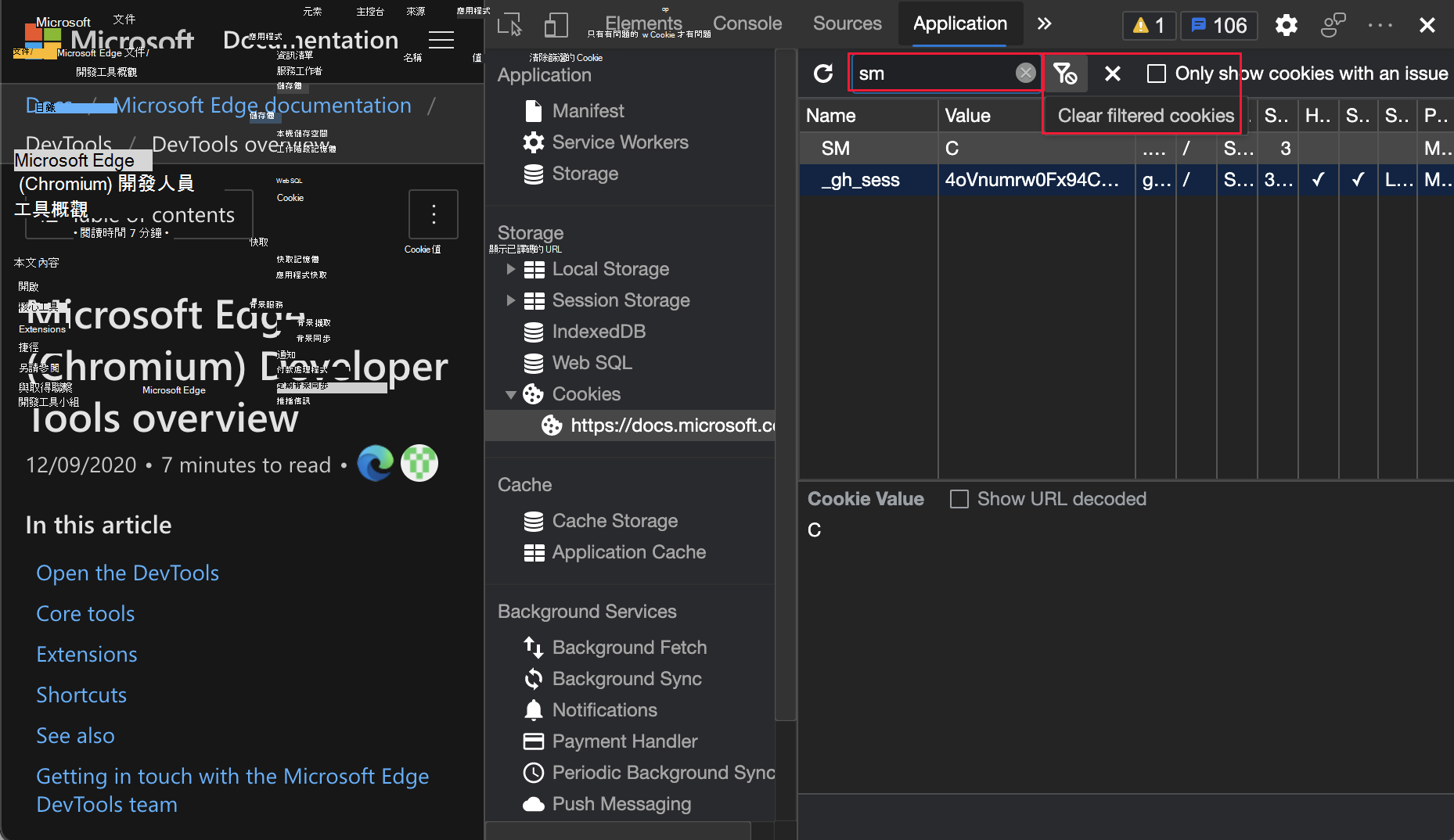Show more DevTools tabs chevron
Screen dimensions: 1454x840
point(1045,23)
